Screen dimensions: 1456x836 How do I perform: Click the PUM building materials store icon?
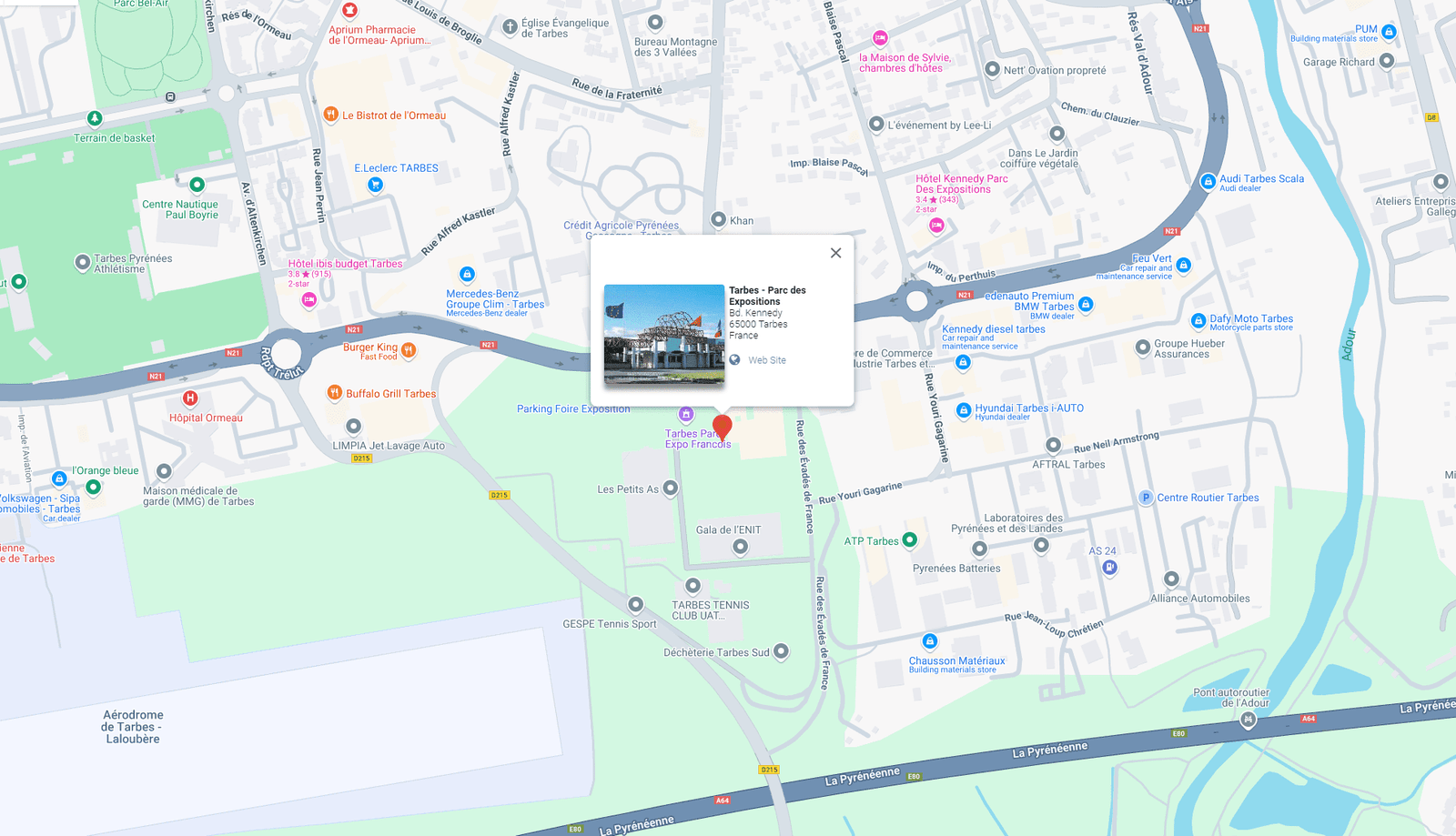tap(1389, 32)
